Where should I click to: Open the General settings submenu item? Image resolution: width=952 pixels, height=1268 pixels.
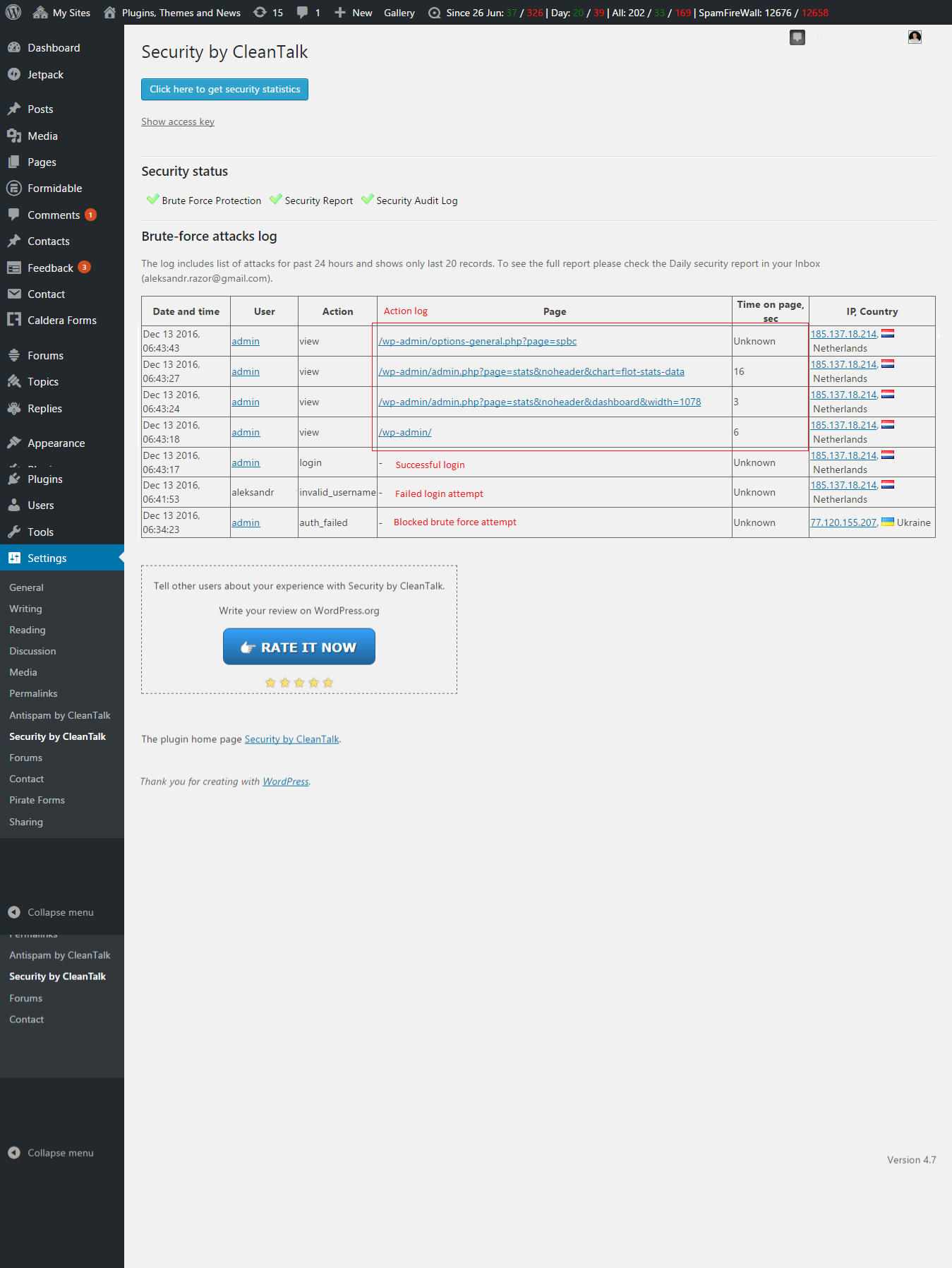26,587
